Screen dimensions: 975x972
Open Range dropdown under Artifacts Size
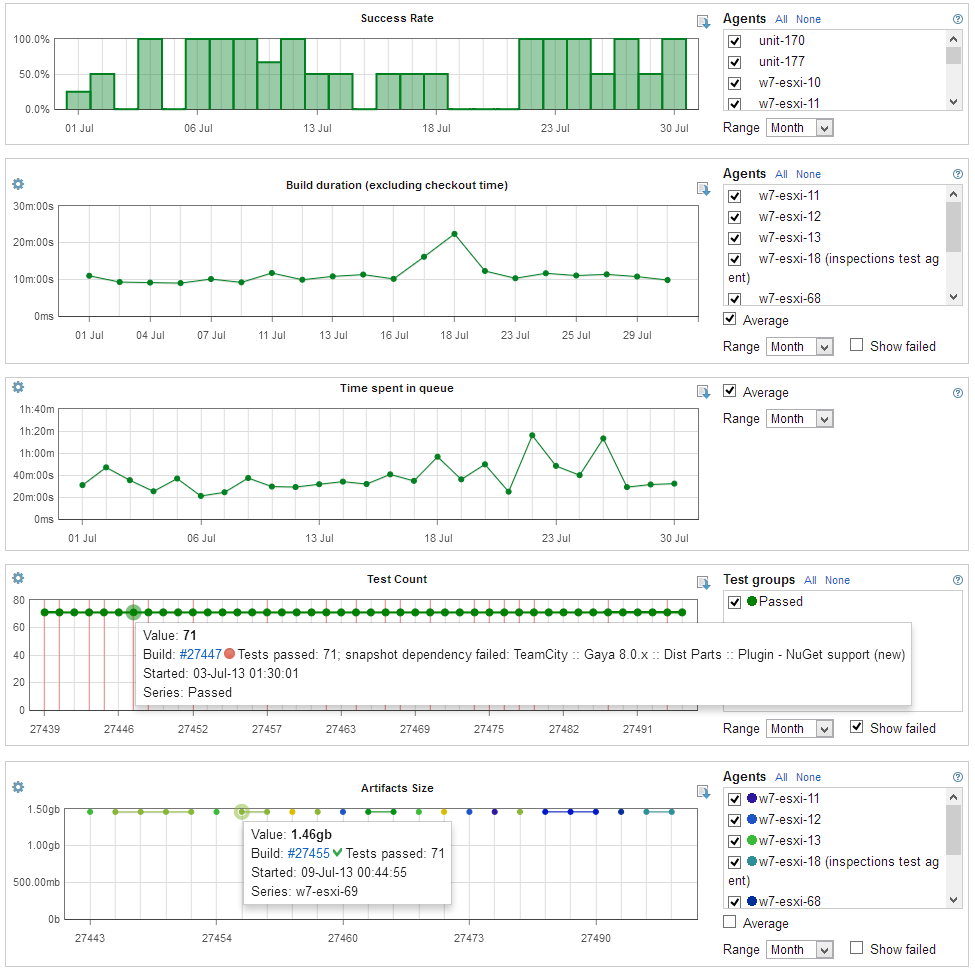799,949
